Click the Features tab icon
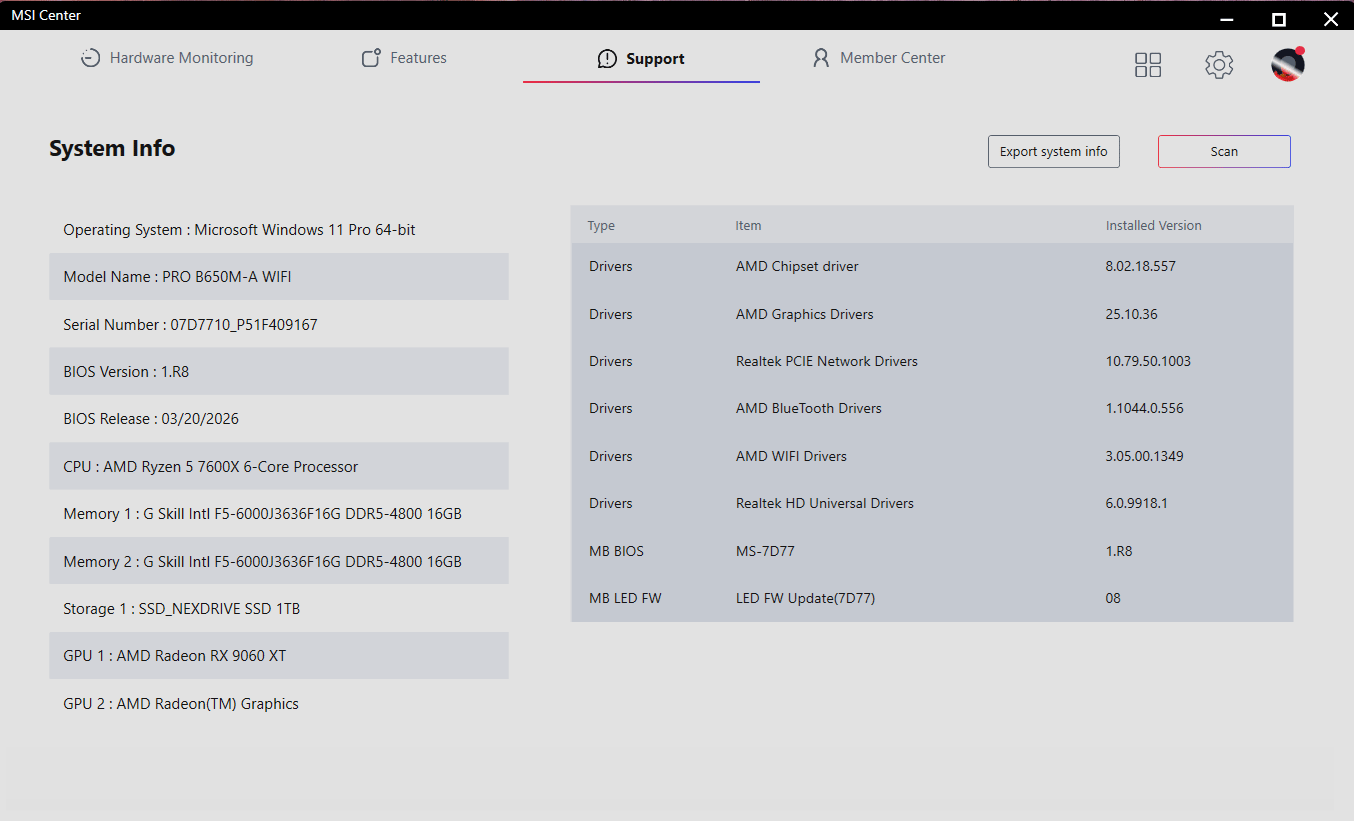This screenshot has width=1354, height=821. [x=371, y=58]
